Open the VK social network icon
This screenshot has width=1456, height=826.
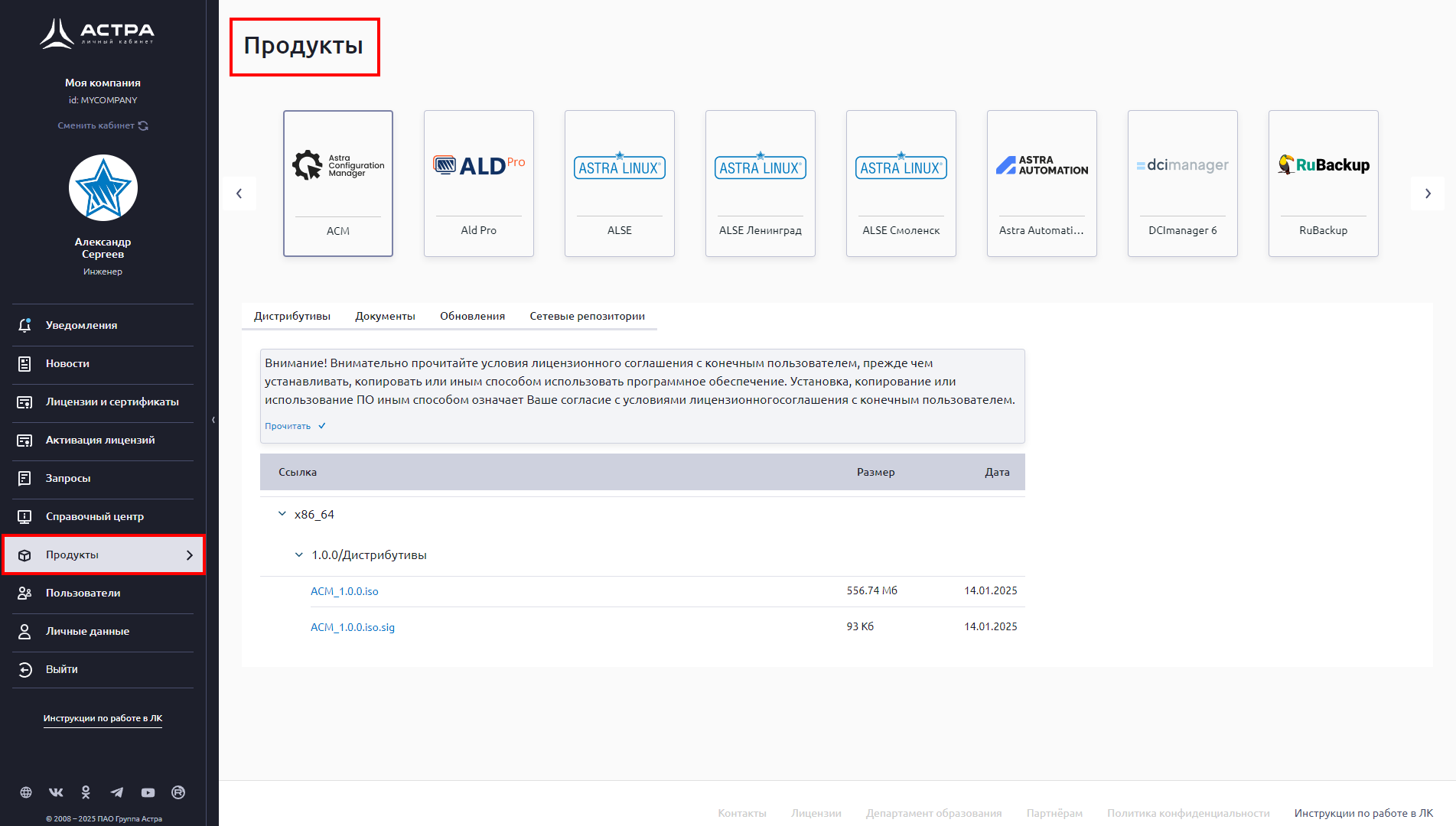56,792
